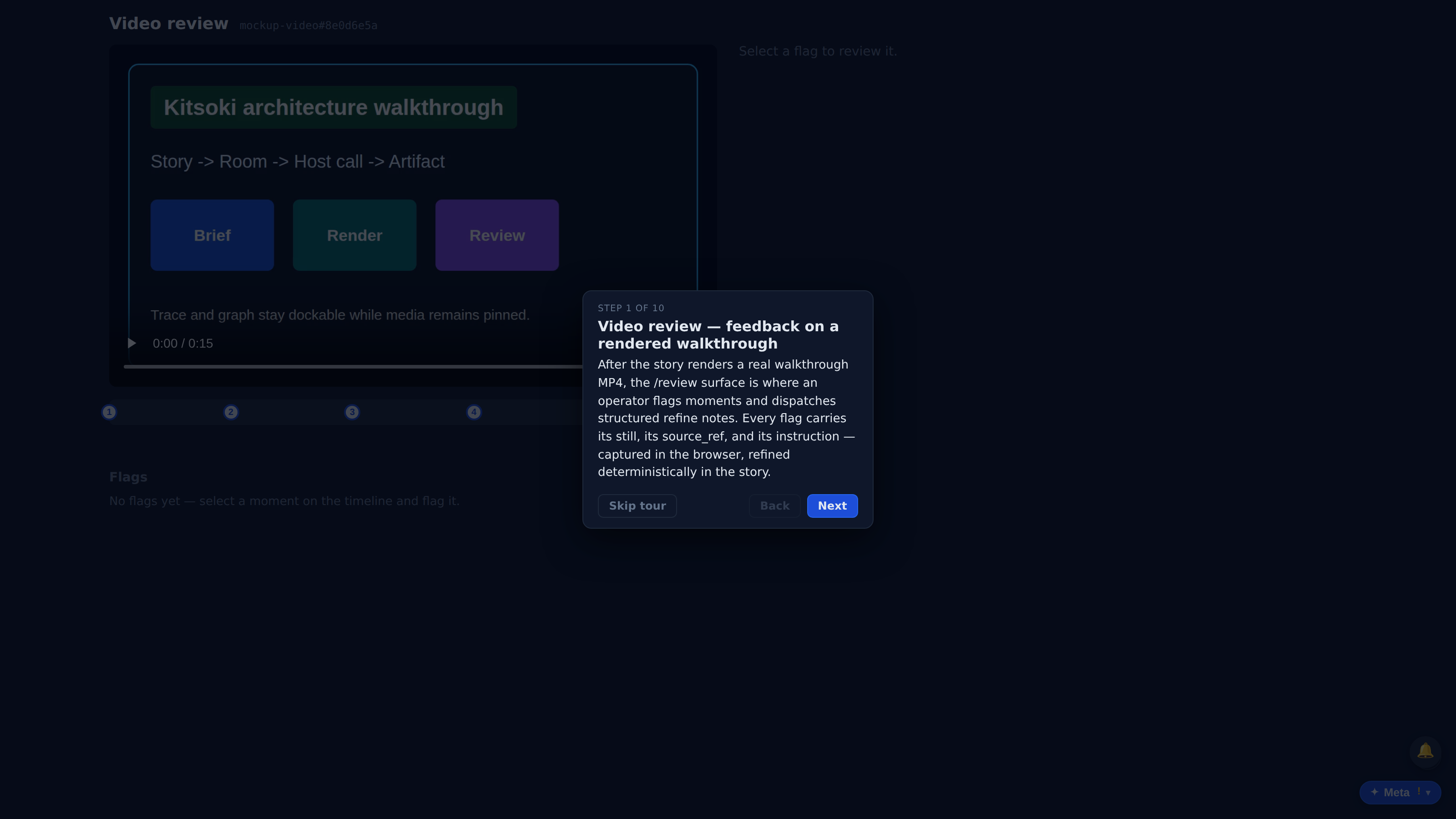Click the Back button in the tour popup
Viewport: 1456px width, 819px height.
[774, 506]
